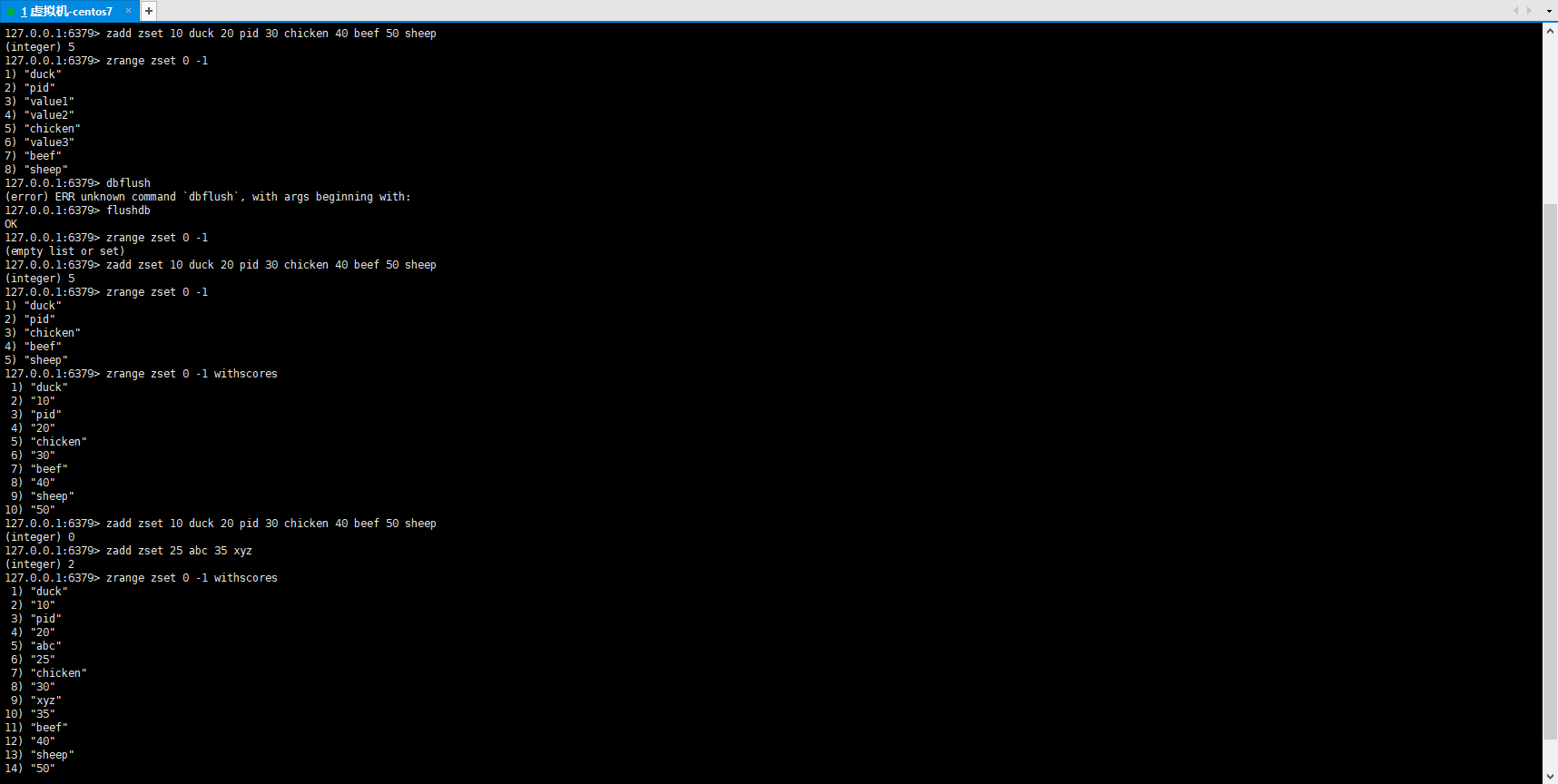Click the row 6) "value3"
Screen dimensions: 1558x784
tap(39, 142)
